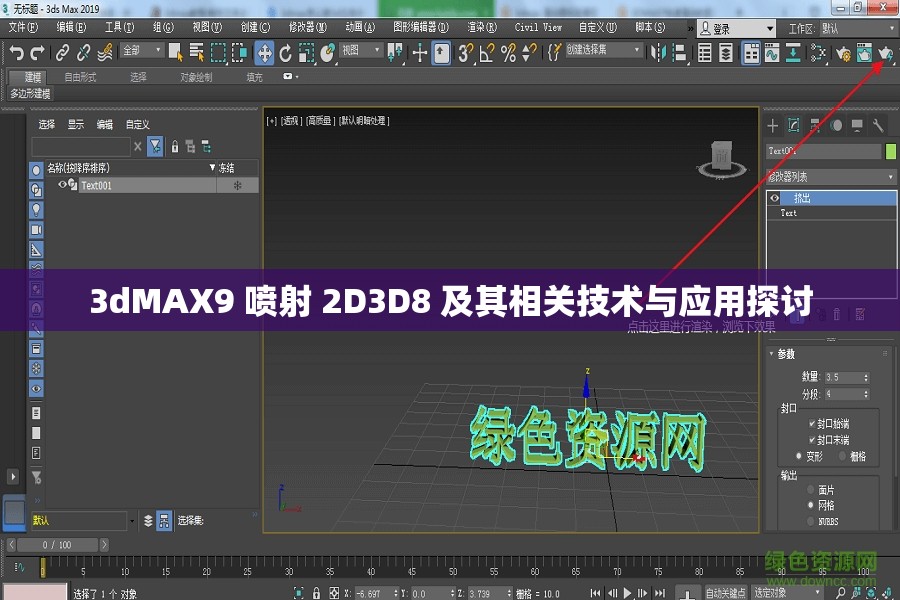Open the 登录 sign-in dropdown
The height and width of the screenshot is (600, 900).
pos(736,28)
